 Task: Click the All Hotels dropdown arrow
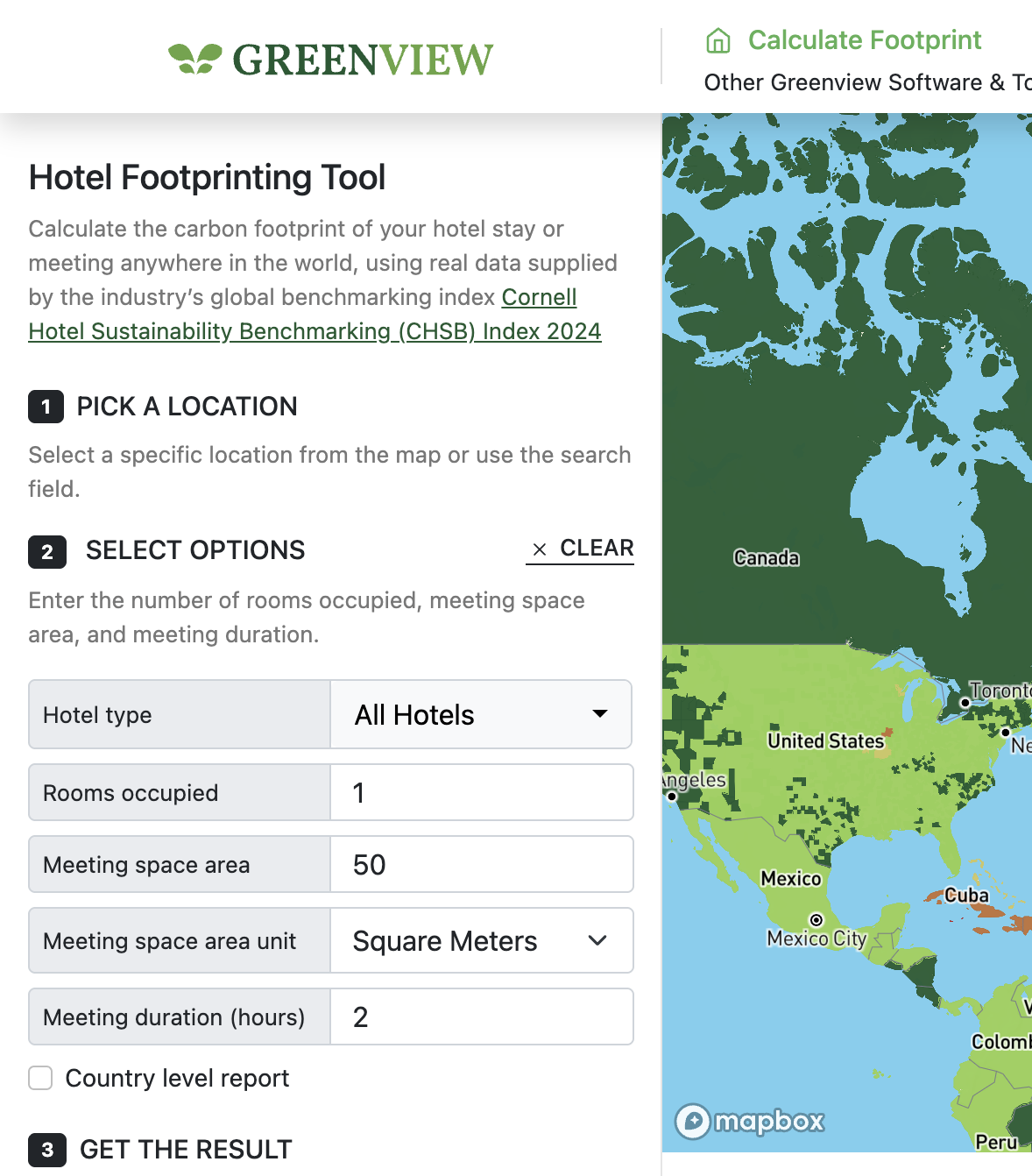click(x=600, y=714)
